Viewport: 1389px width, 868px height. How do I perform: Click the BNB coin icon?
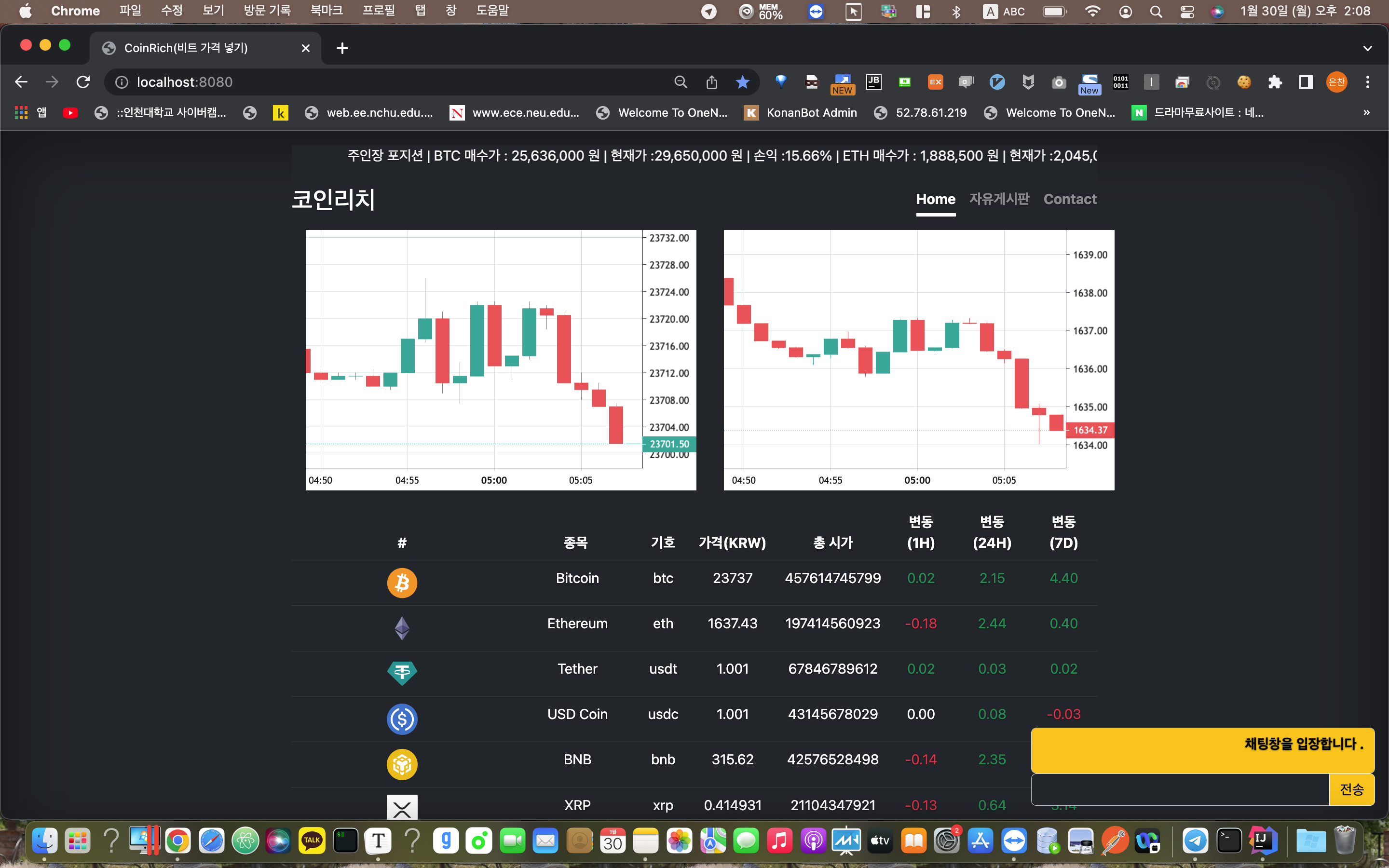[402, 764]
